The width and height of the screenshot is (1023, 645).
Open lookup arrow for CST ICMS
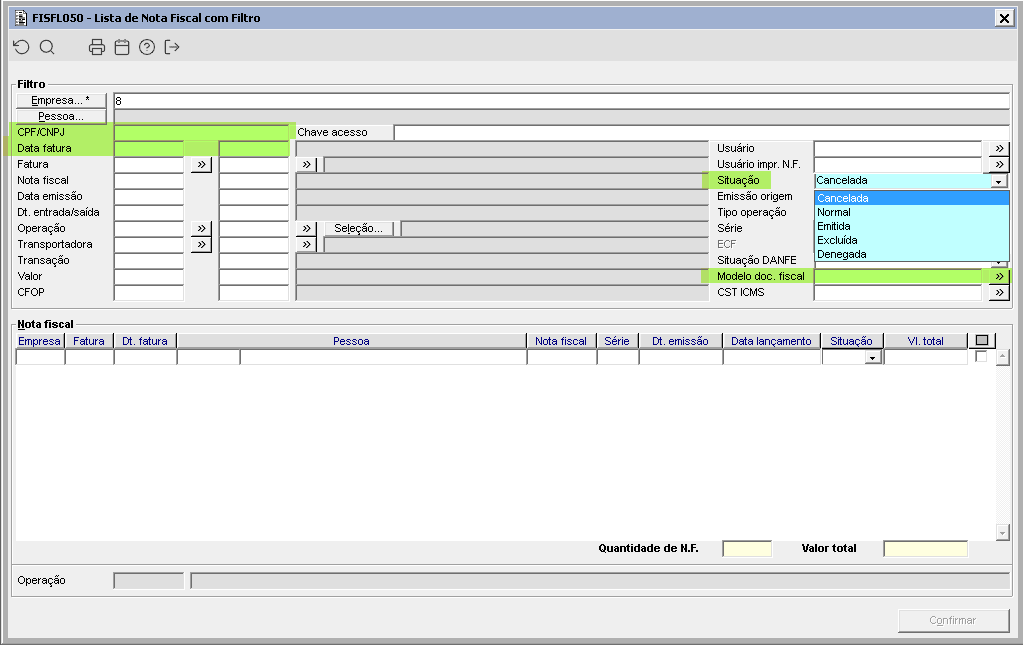(999, 293)
